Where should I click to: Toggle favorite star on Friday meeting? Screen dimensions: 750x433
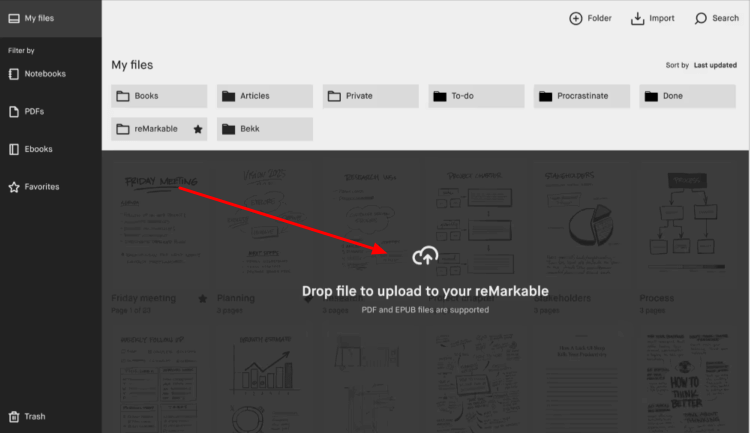pos(202,299)
